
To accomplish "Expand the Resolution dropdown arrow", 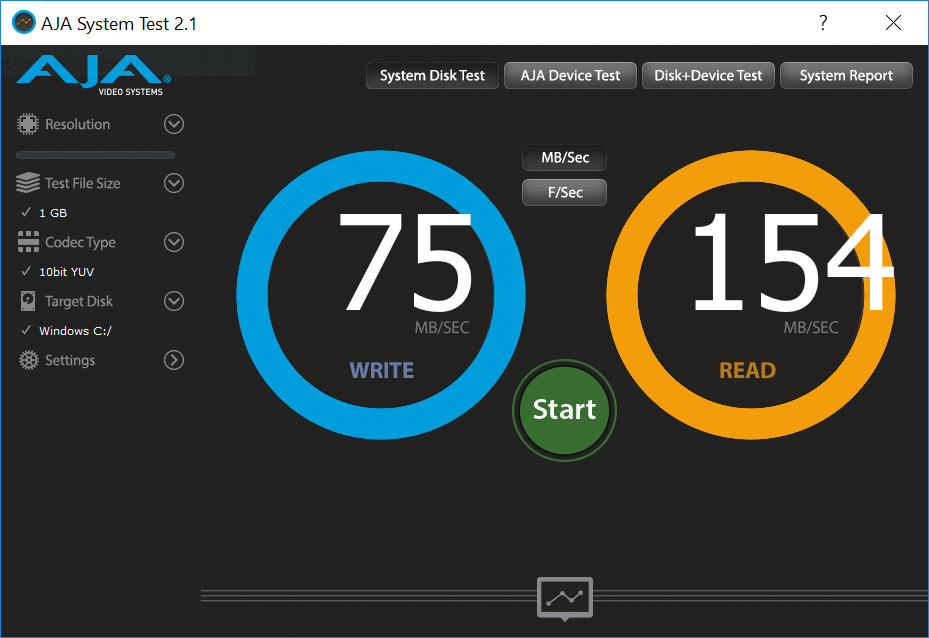I will click(174, 124).
